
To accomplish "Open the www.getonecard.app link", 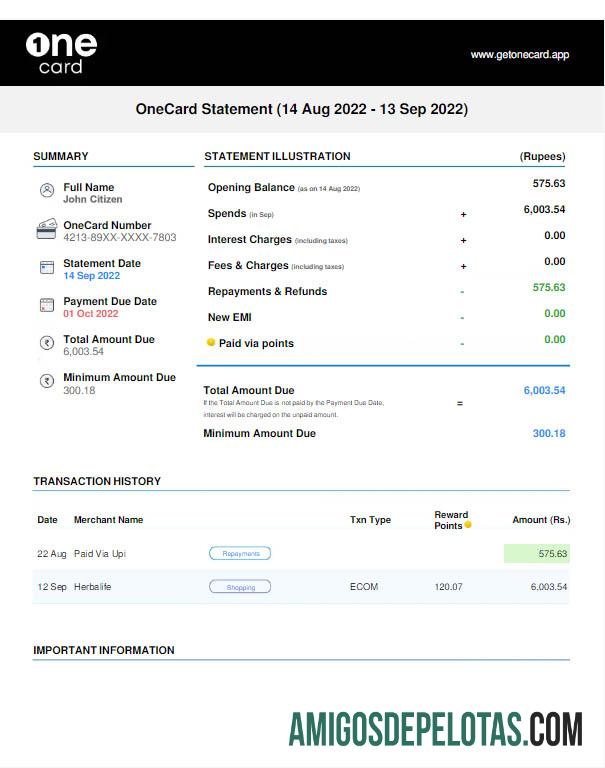I will tap(519, 55).
